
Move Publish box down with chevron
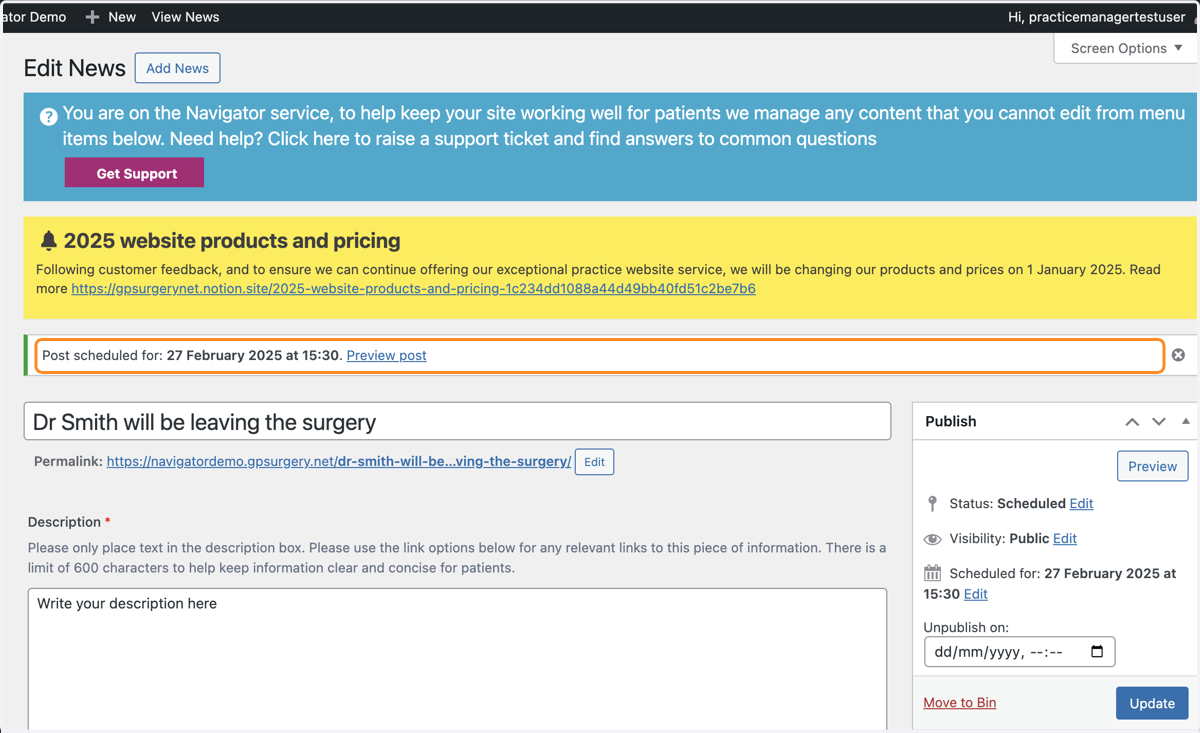click(1159, 422)
